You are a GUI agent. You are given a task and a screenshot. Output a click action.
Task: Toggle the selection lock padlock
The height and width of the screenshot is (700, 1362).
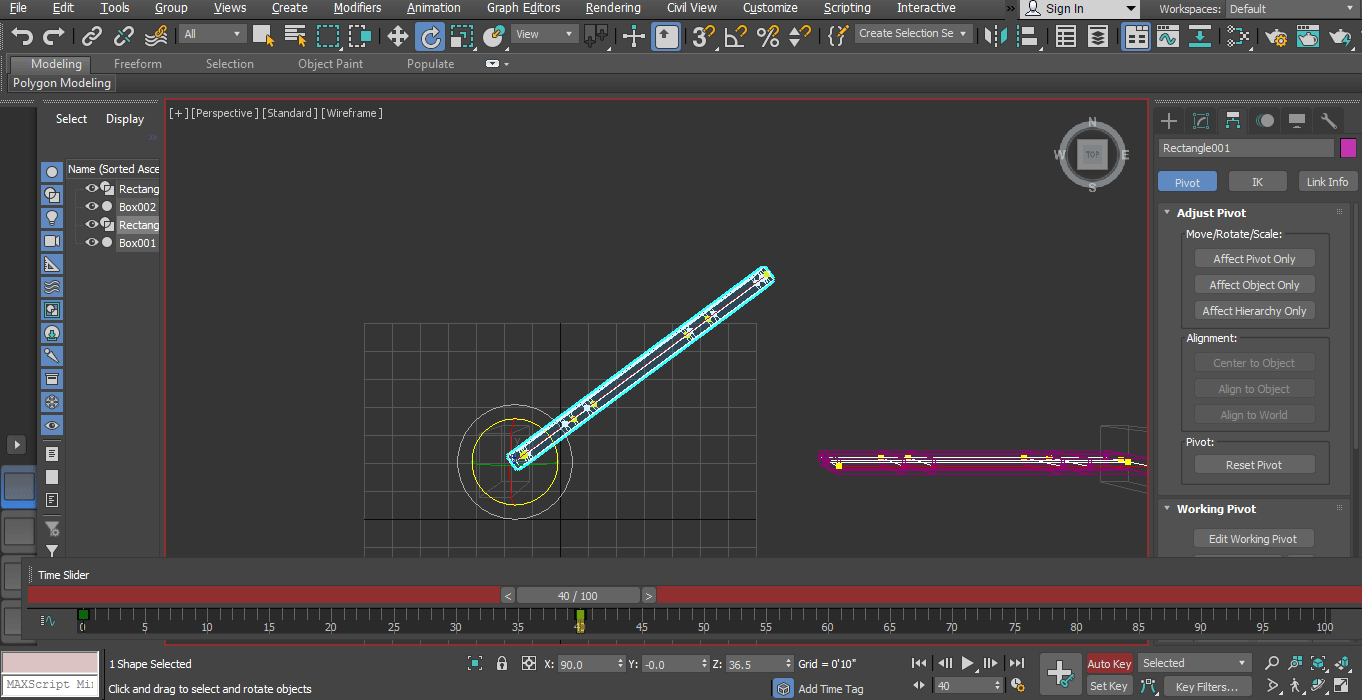pos(502,663)
